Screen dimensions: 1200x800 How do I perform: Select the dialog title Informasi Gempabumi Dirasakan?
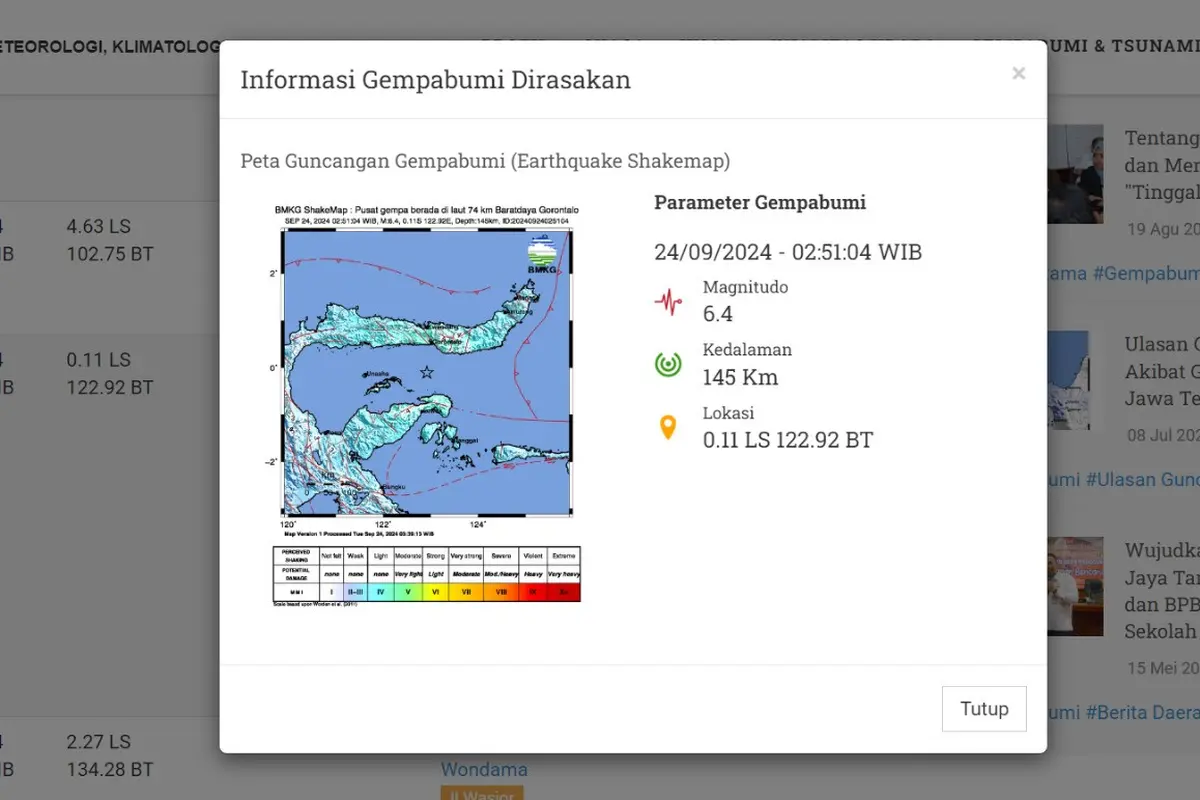(x=436, y=80)
